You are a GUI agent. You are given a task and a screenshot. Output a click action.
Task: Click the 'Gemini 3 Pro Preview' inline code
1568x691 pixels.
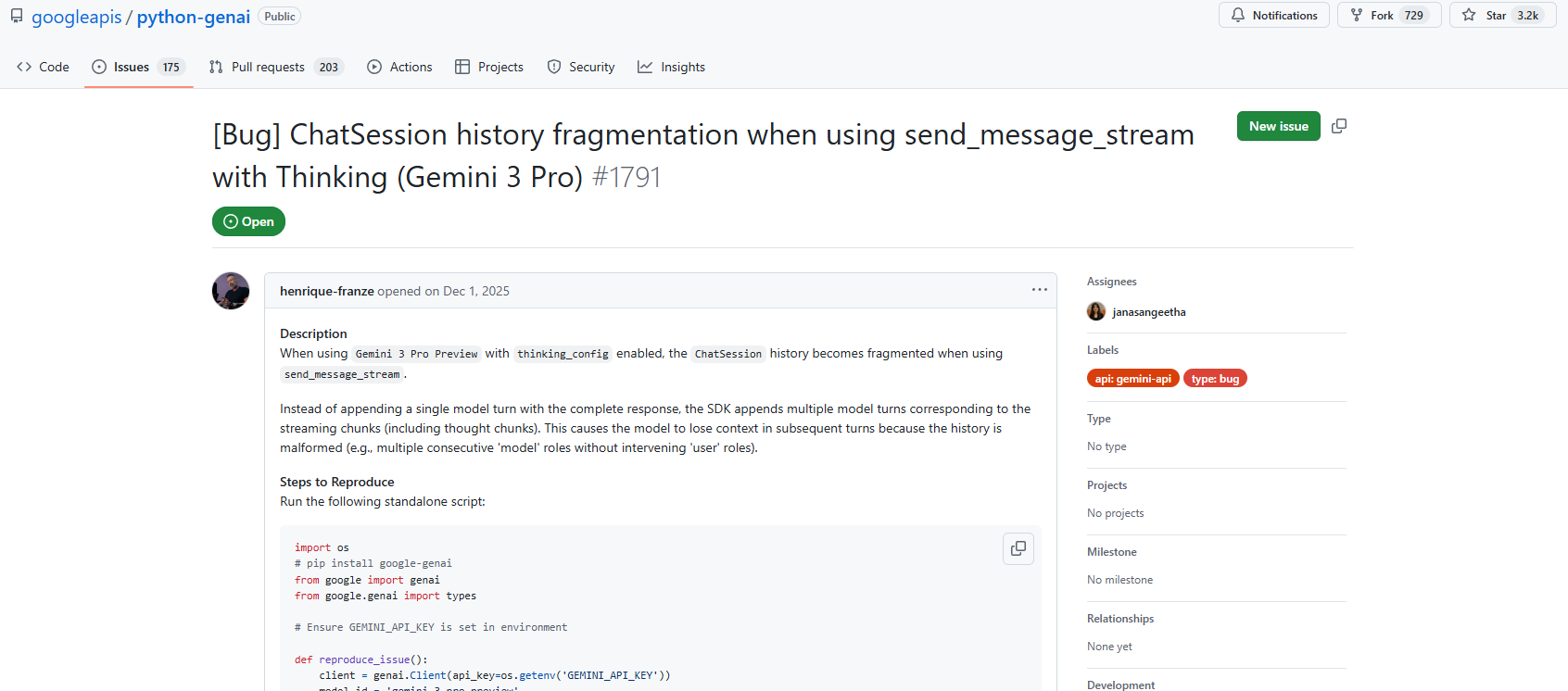coord(416,354)
